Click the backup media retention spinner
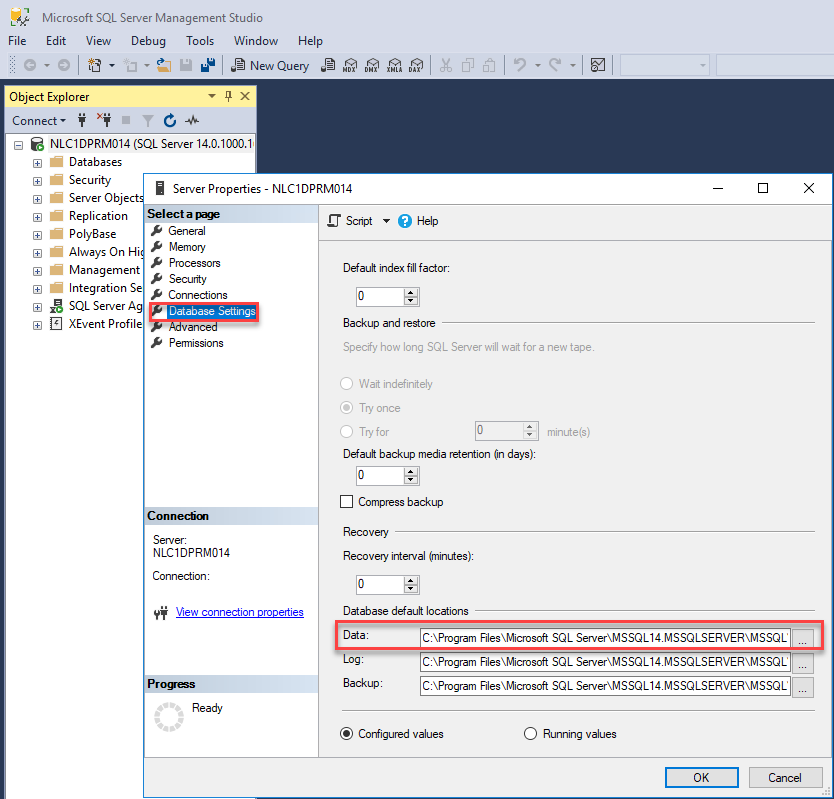This screenshot has height=799, width=834. click(x=410, y=476)
